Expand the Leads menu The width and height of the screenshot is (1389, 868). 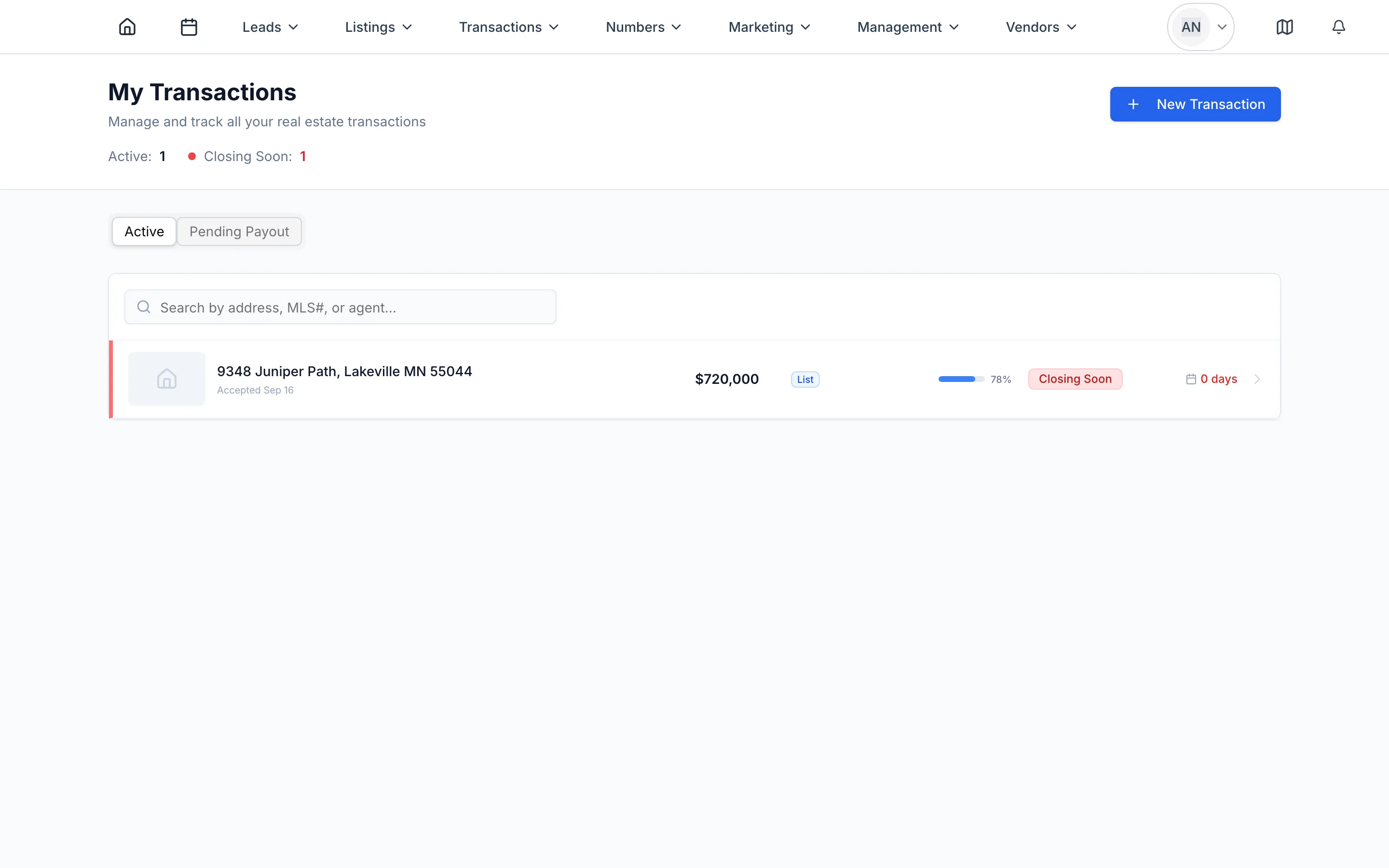[x=271, y=27]
